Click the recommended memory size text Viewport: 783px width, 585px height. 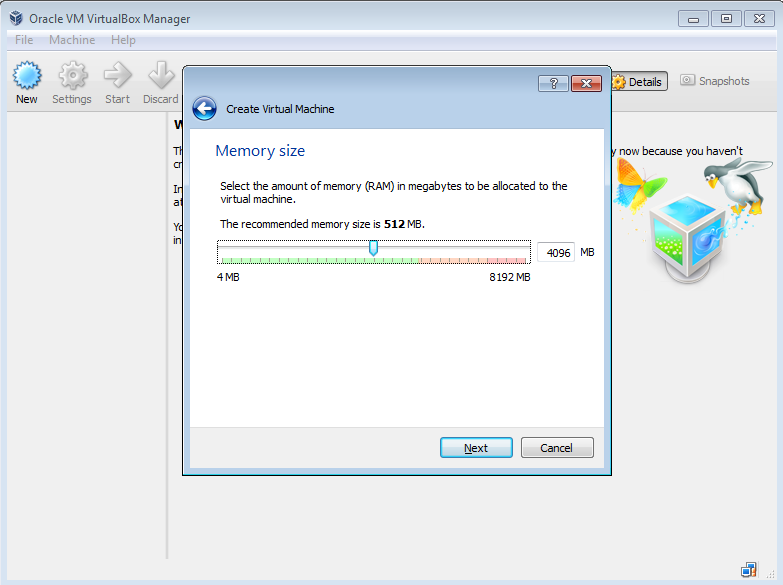click(x=322, y=224)
